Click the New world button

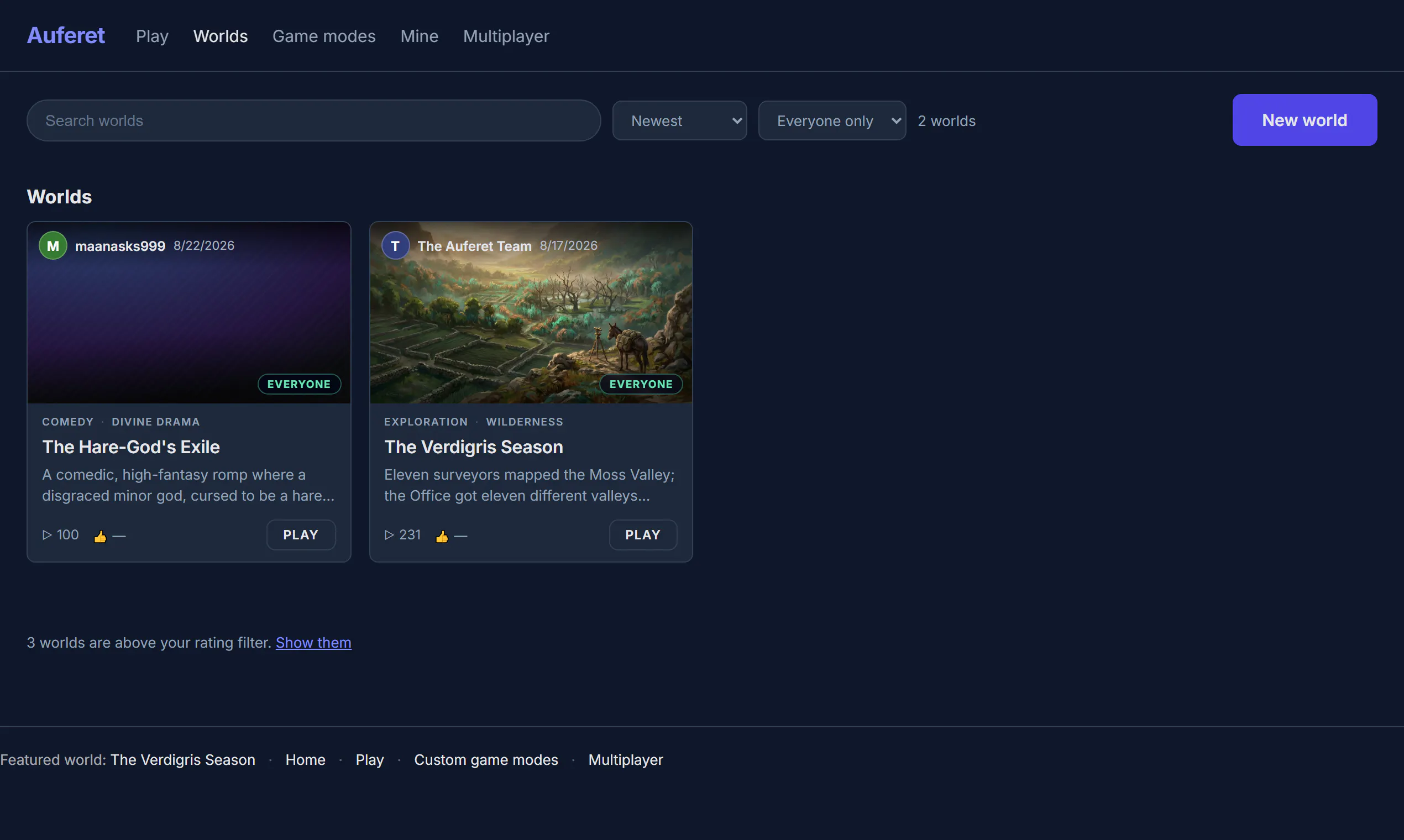click(x=1305, y=120)
